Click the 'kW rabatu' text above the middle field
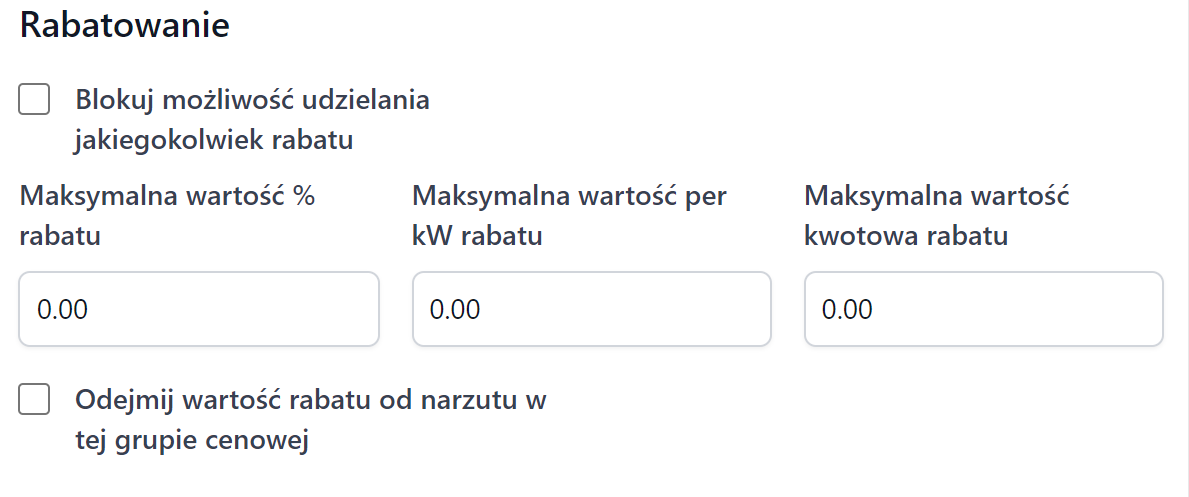Viewport: 1189px width, 497px height. pos(477,237)
